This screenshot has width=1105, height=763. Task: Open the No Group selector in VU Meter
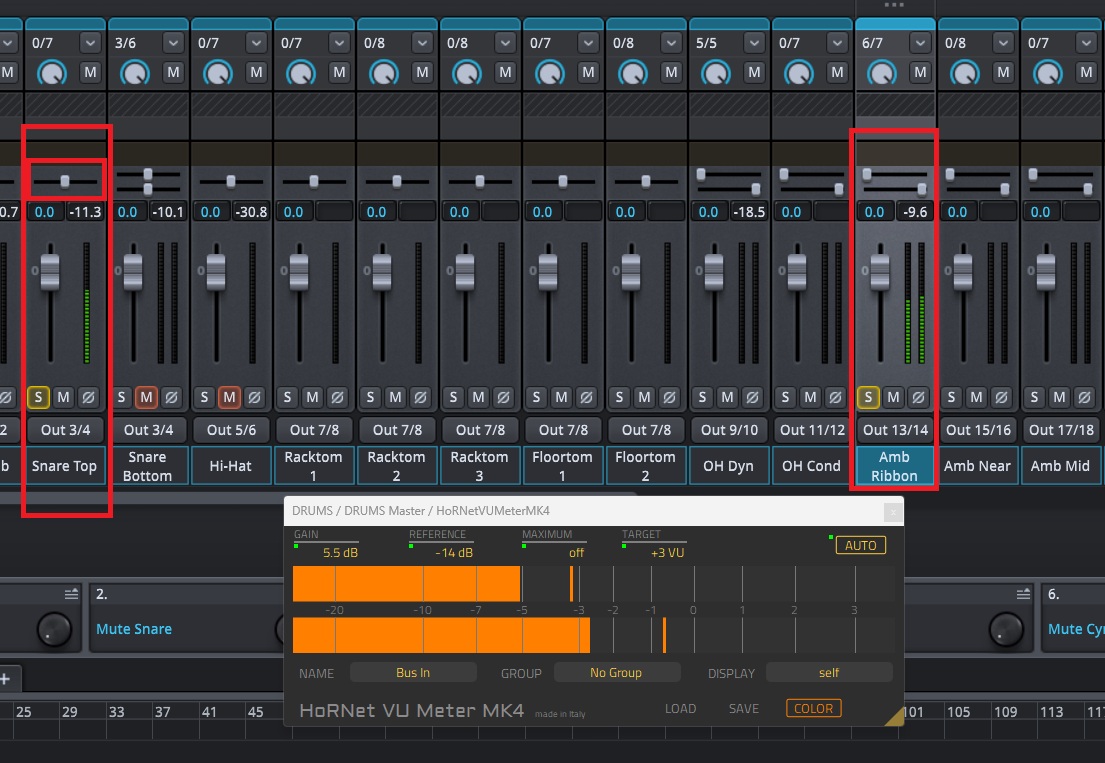[x=617, y=673]
